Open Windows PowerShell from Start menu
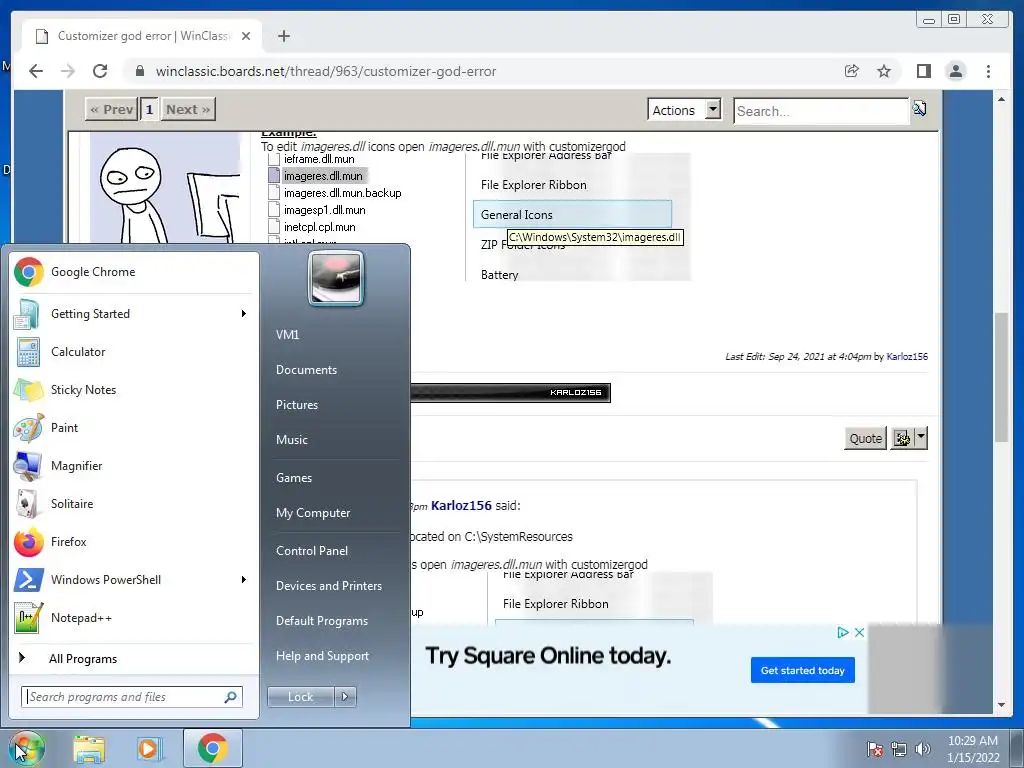 [134, 579]
